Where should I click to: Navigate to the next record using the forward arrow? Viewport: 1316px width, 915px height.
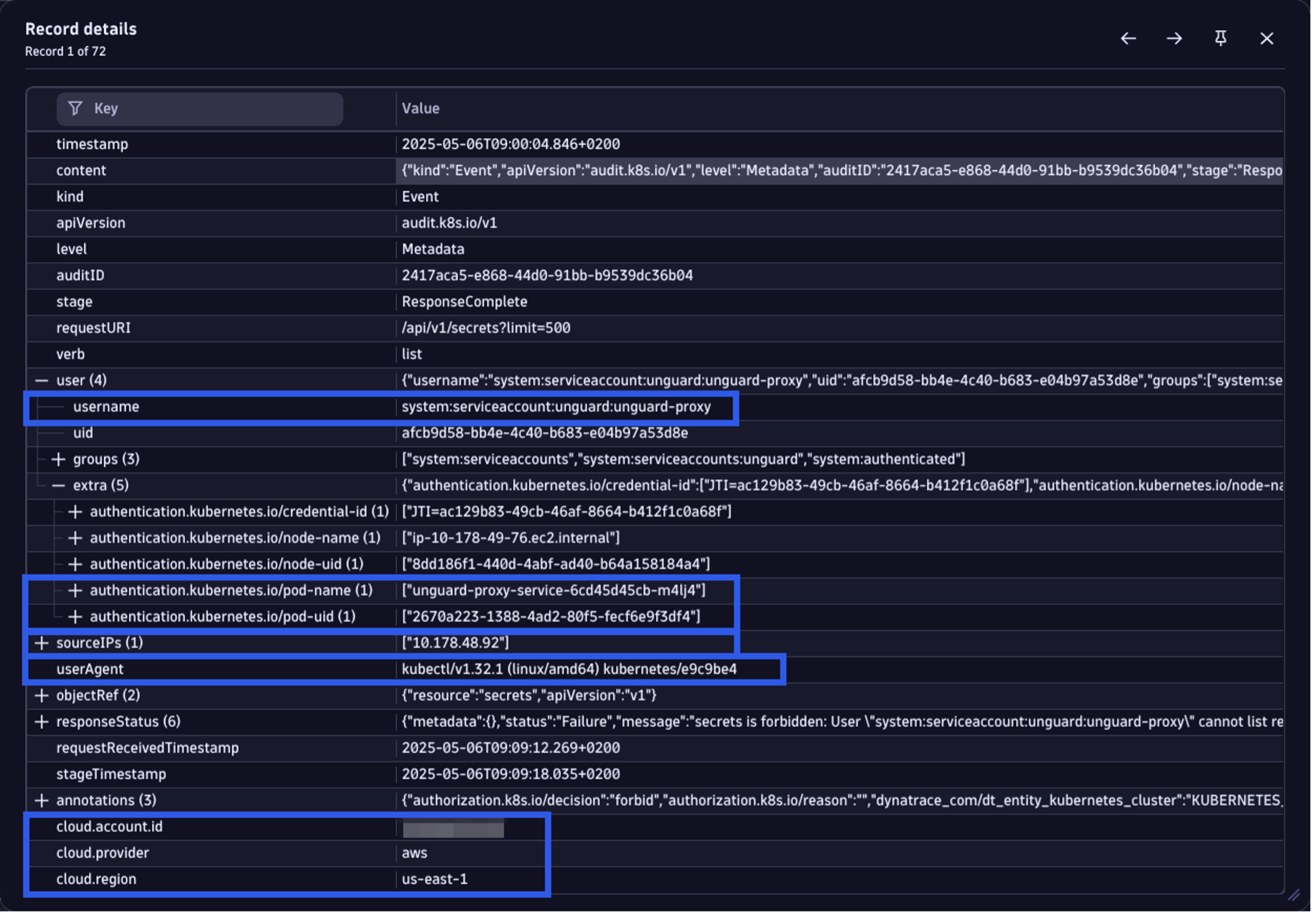1175,39
